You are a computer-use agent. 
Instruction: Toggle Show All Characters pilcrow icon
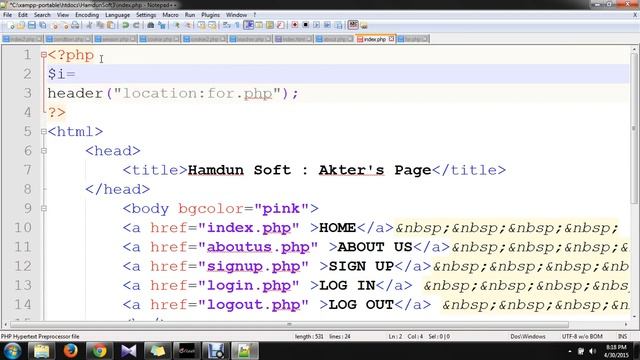(x=237, y=25)
